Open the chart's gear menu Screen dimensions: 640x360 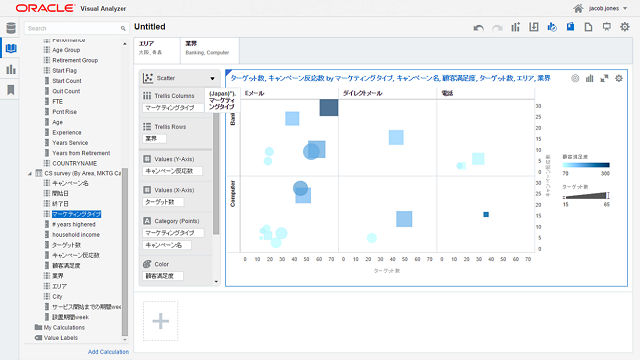(x=619, y=78)
